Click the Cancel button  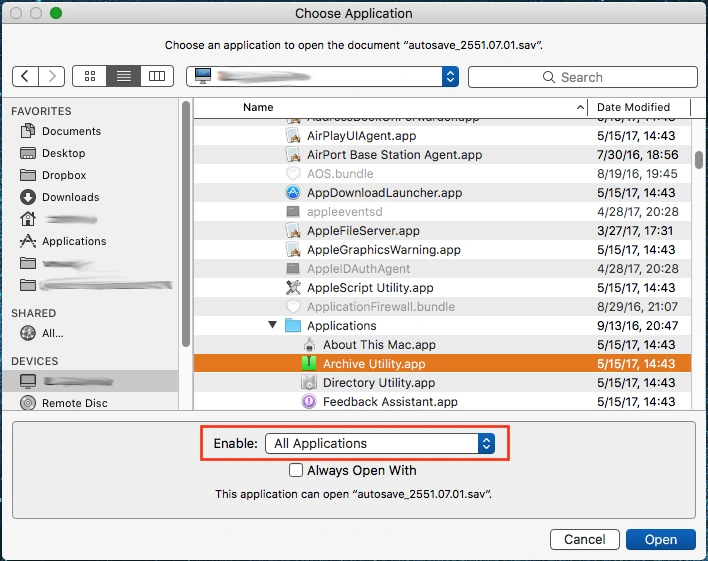[584, 539]
